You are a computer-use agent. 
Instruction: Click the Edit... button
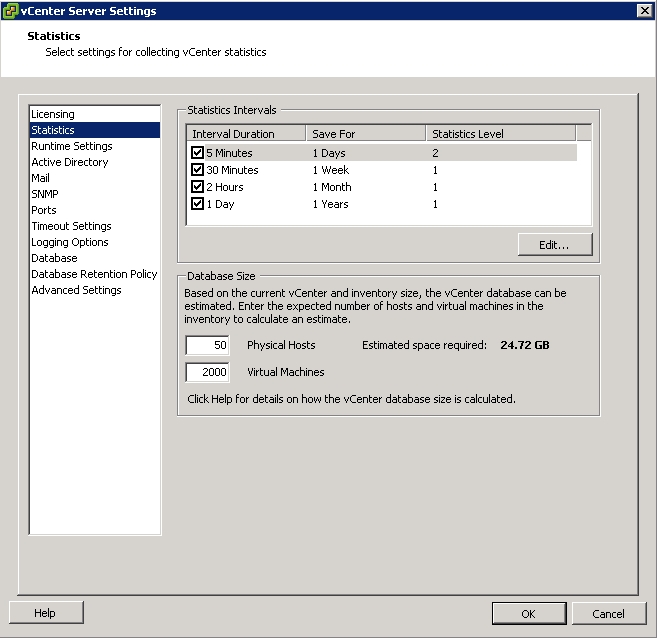pos(555,245)
